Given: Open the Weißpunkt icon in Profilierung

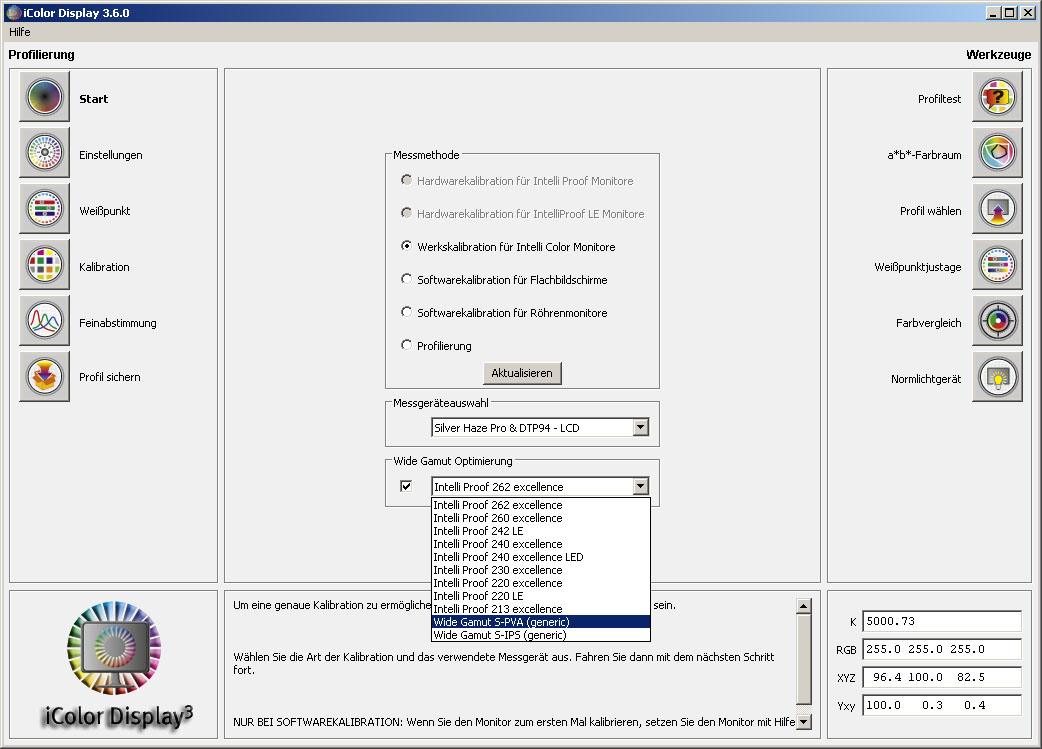Looking at the screenshot, I should click(45, 209).
